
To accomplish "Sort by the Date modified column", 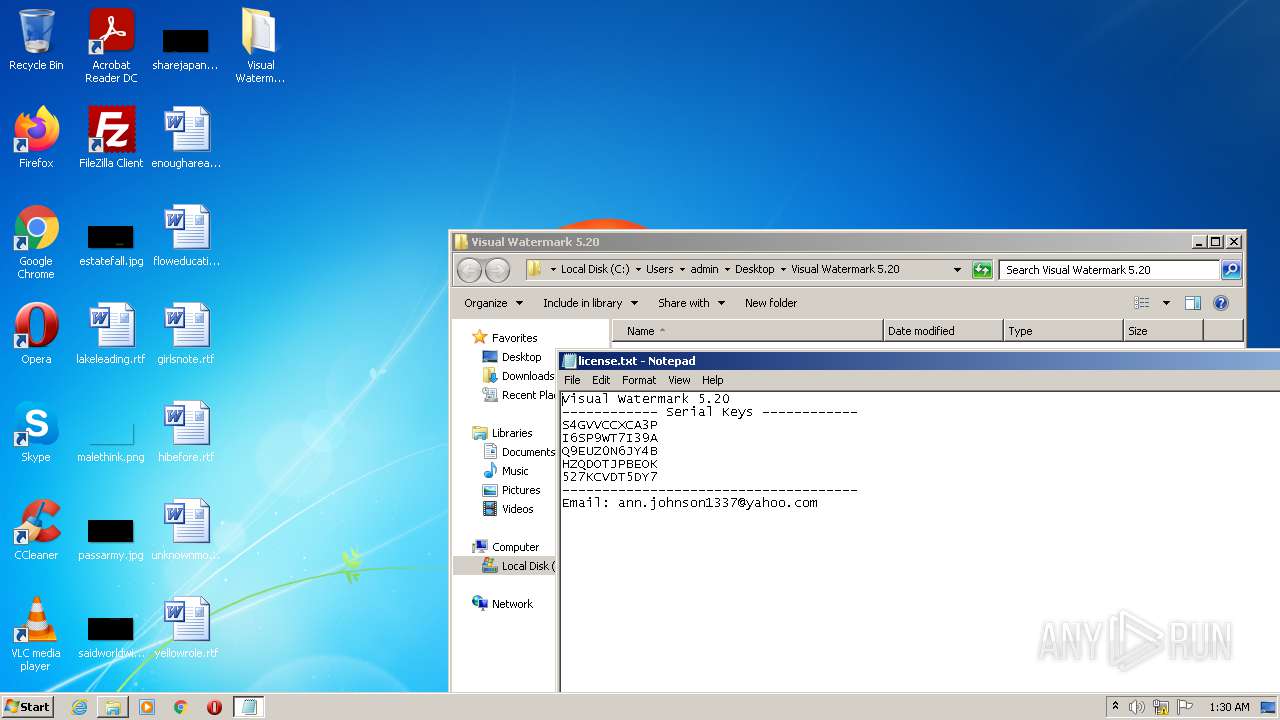I will [x=943, y=331].
